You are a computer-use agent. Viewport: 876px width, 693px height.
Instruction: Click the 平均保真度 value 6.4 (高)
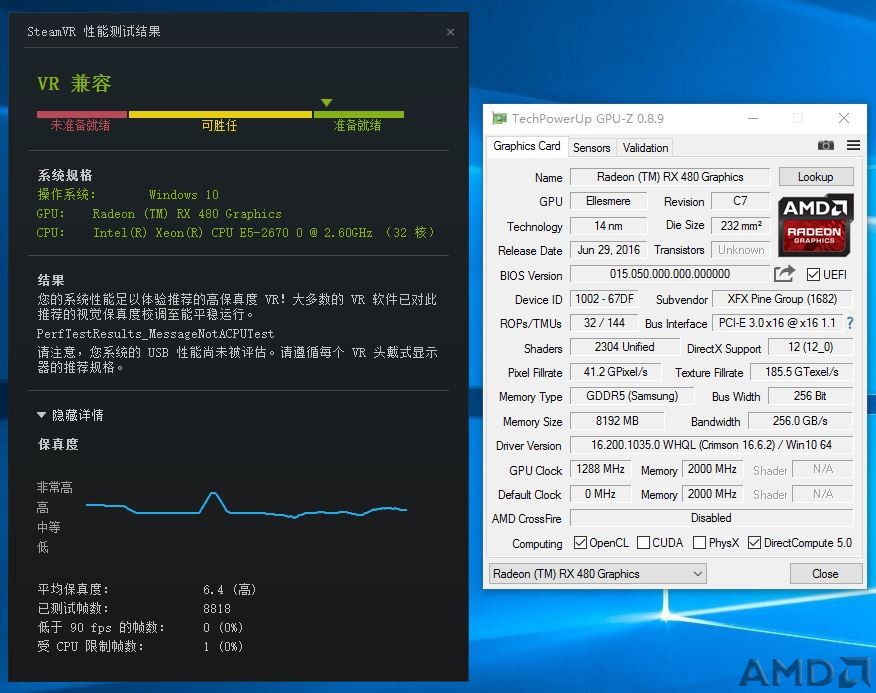(230, 590)
